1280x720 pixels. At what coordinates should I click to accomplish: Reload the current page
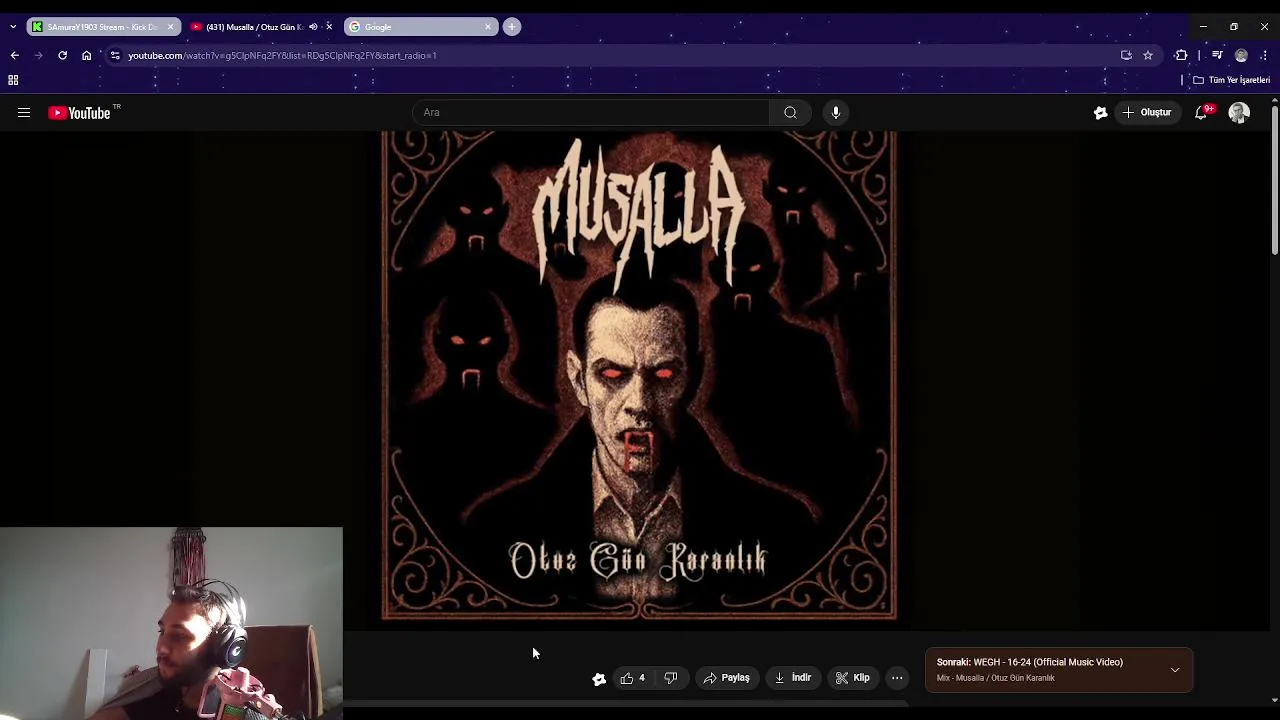[62, 56]
